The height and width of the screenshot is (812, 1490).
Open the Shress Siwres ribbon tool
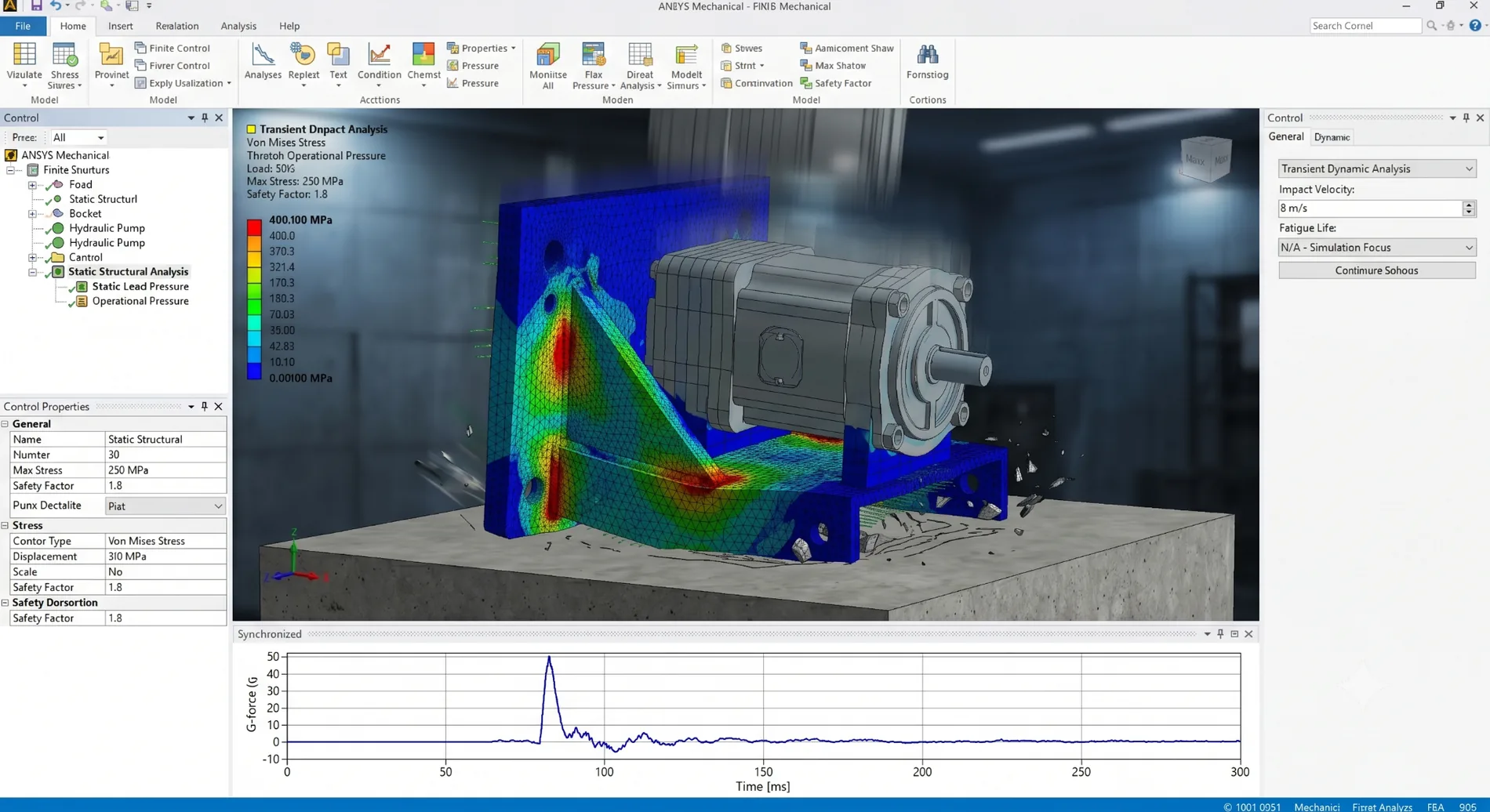64,66
